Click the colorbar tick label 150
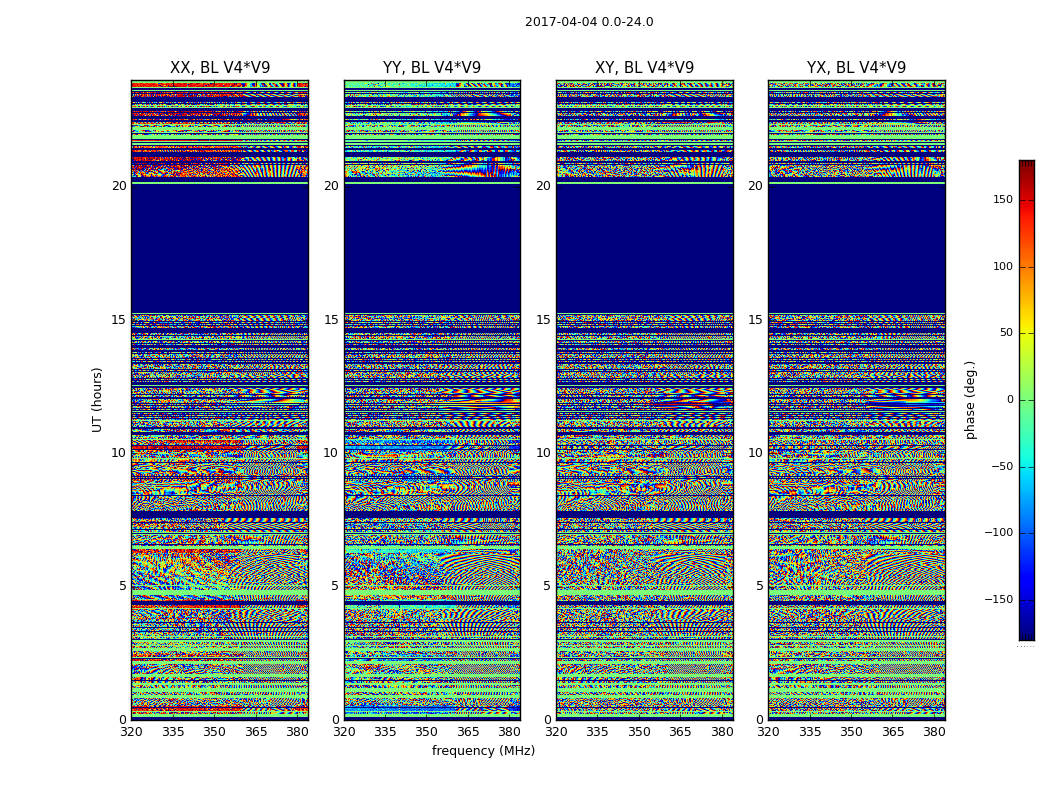 click(1003, 199)
